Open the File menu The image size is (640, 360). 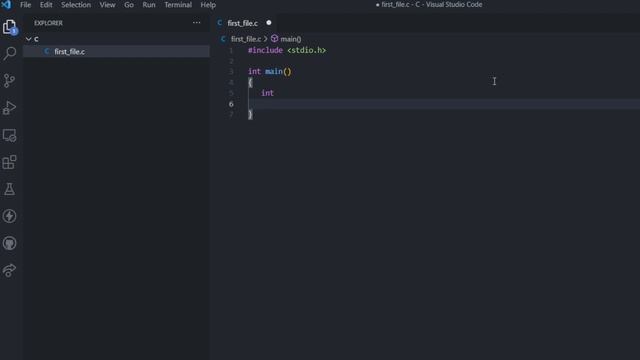[x=26, y=5]
